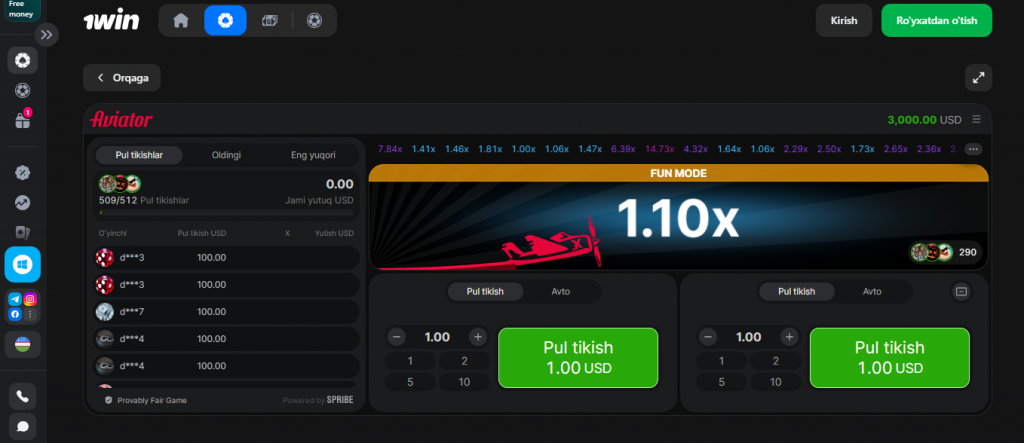Screen dimensions: 1024x443
Task: Open casino chip icon in sidebar
Action: pyautogui.click(x=22, y=61)
